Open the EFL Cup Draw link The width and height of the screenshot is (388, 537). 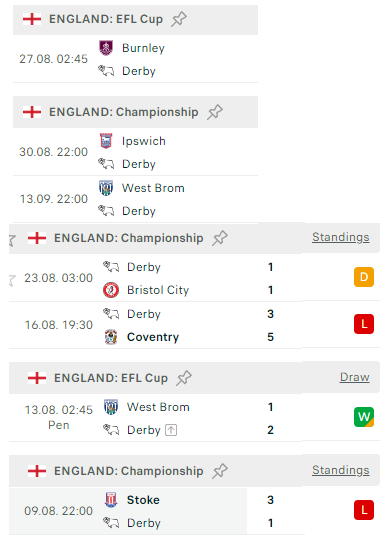click(x=354, y=377)
